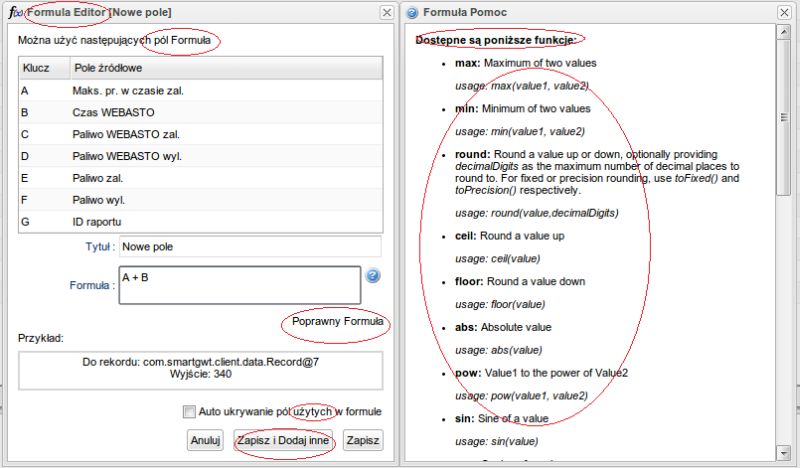
Task: Enable Auto ukrywanie pól użytych checkbox
Action: tap(189, 411)
